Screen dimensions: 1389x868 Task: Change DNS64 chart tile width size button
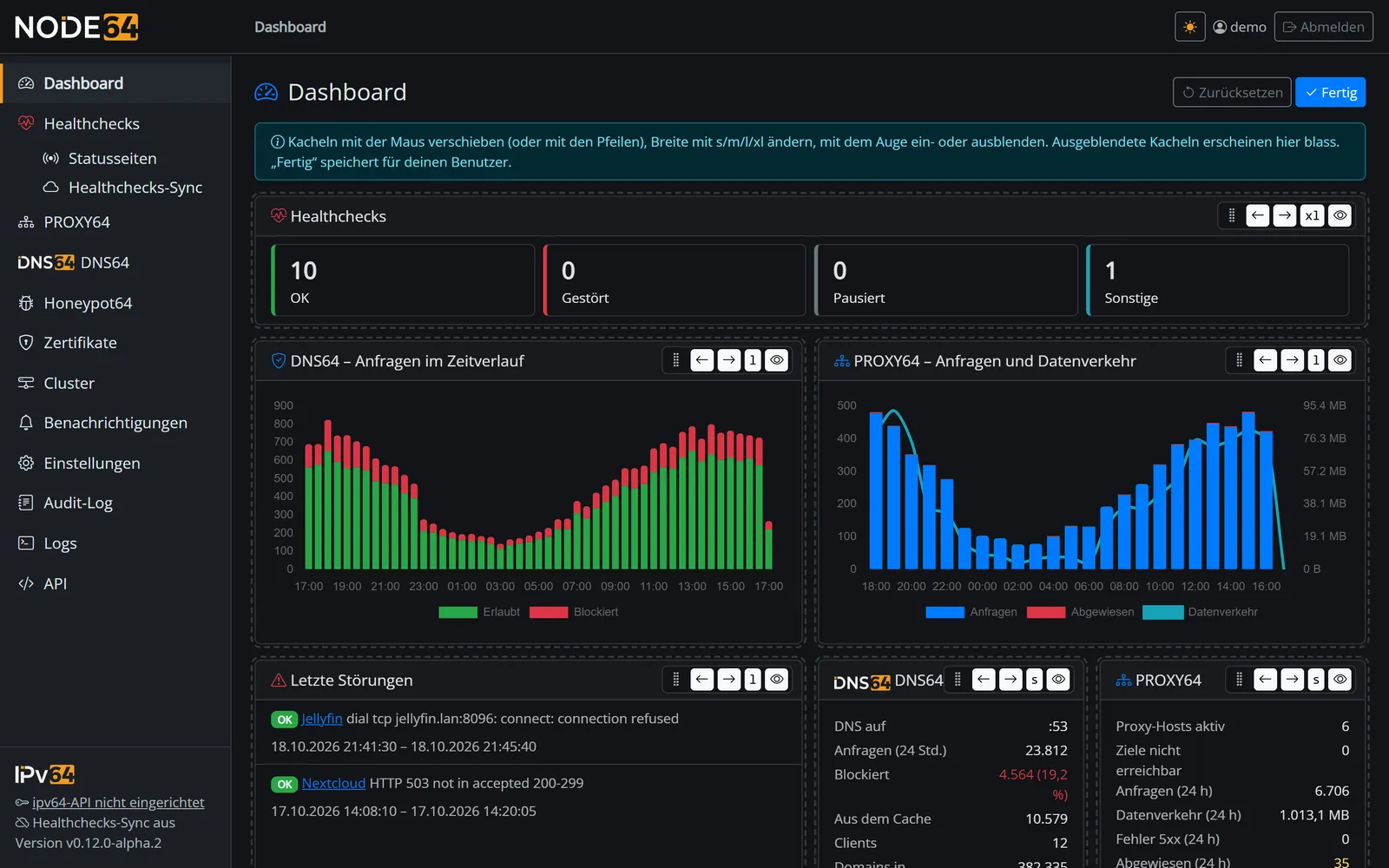pos(753,360)
